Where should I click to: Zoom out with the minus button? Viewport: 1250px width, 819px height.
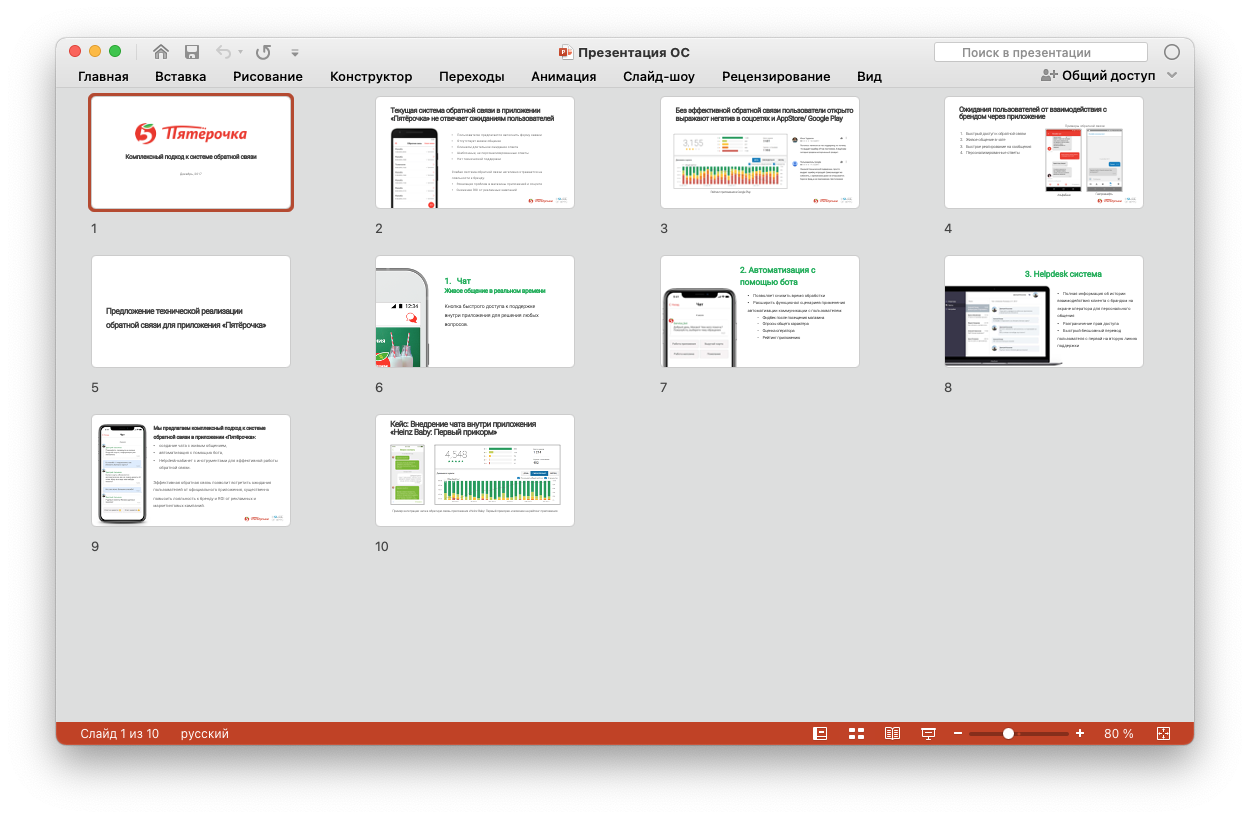pyautogui.click(x=958, y=734)
